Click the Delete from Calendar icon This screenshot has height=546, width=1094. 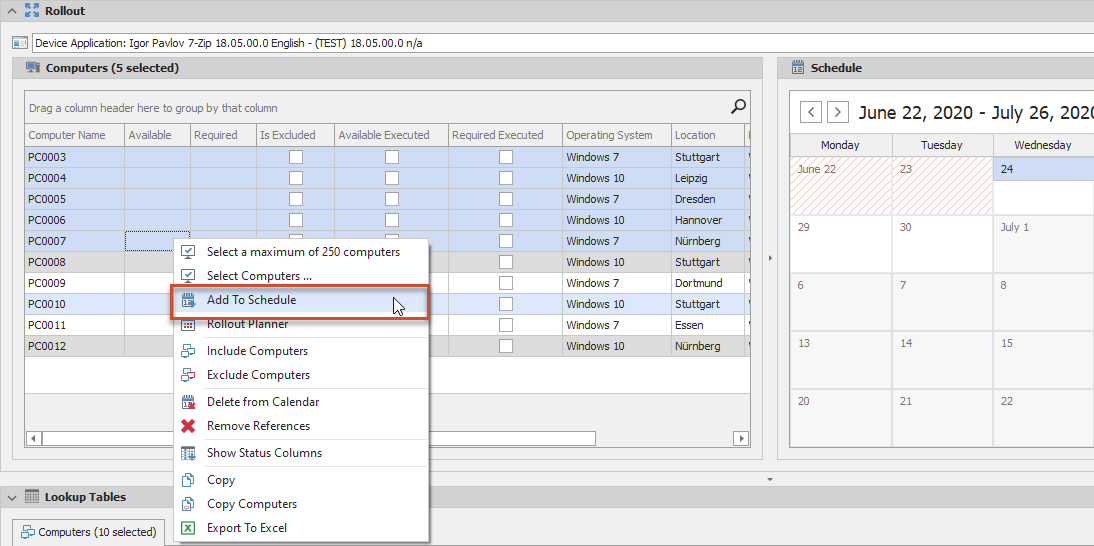[x=188, y=402]
